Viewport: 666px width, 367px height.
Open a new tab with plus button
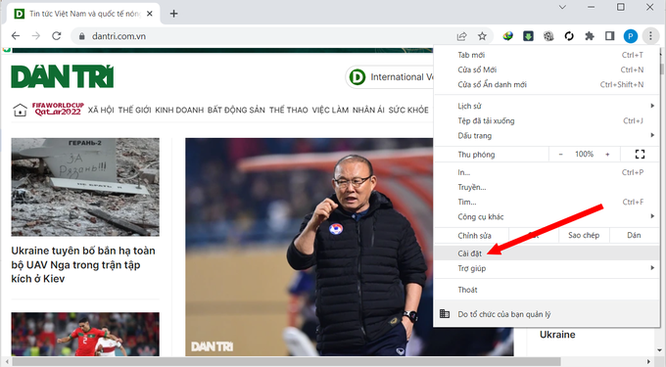174,14
